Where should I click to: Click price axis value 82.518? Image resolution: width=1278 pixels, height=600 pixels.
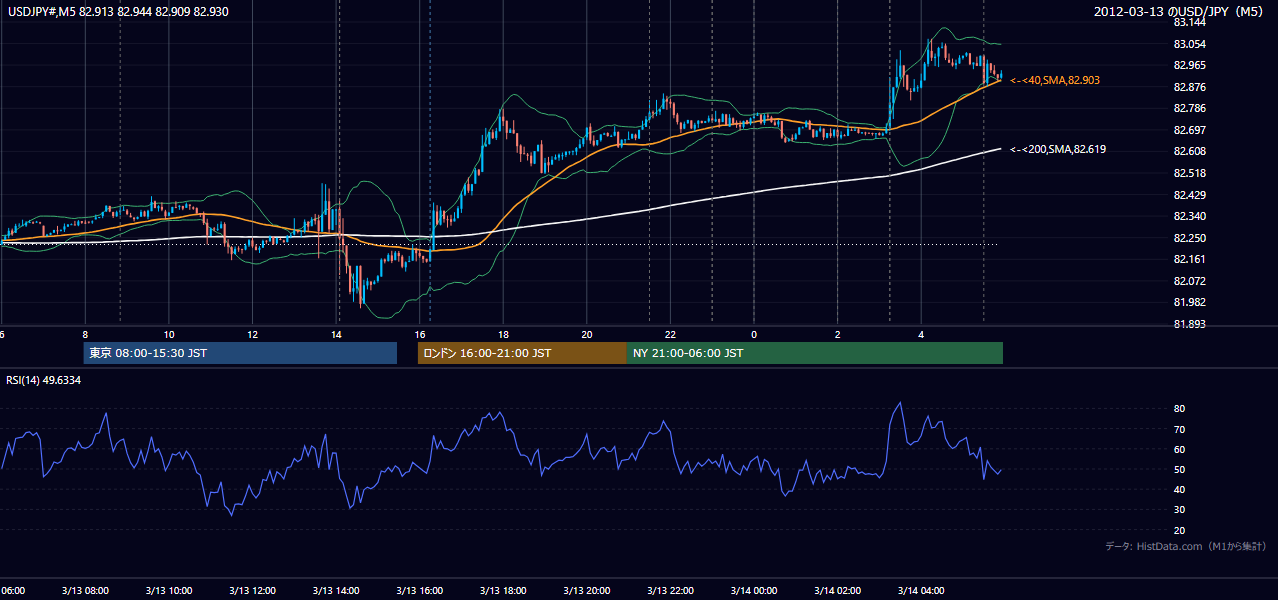1189,173
